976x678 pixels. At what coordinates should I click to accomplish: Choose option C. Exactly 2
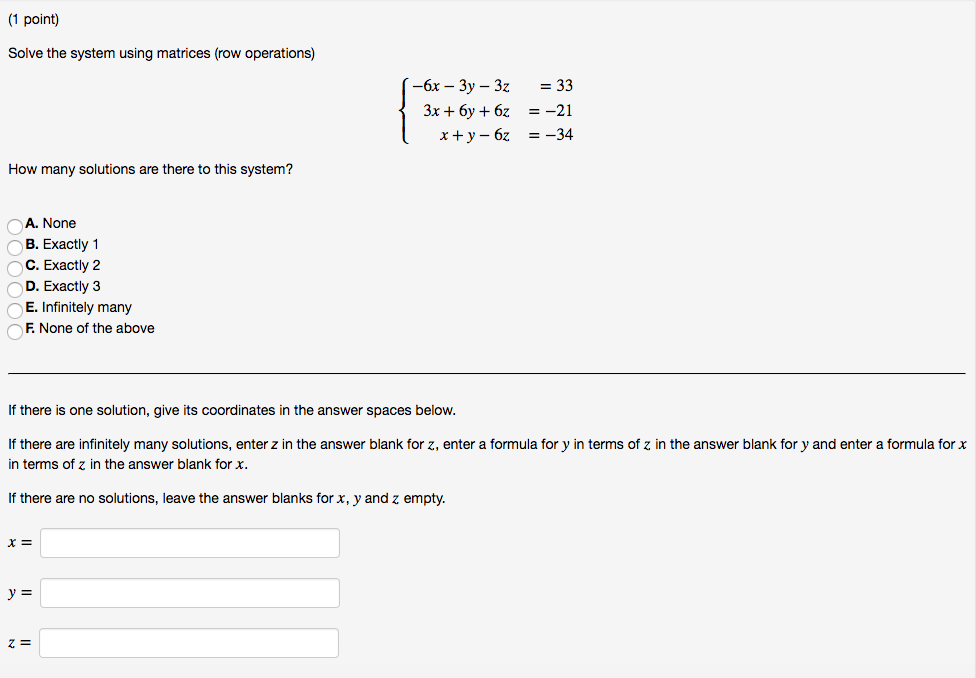15,268
